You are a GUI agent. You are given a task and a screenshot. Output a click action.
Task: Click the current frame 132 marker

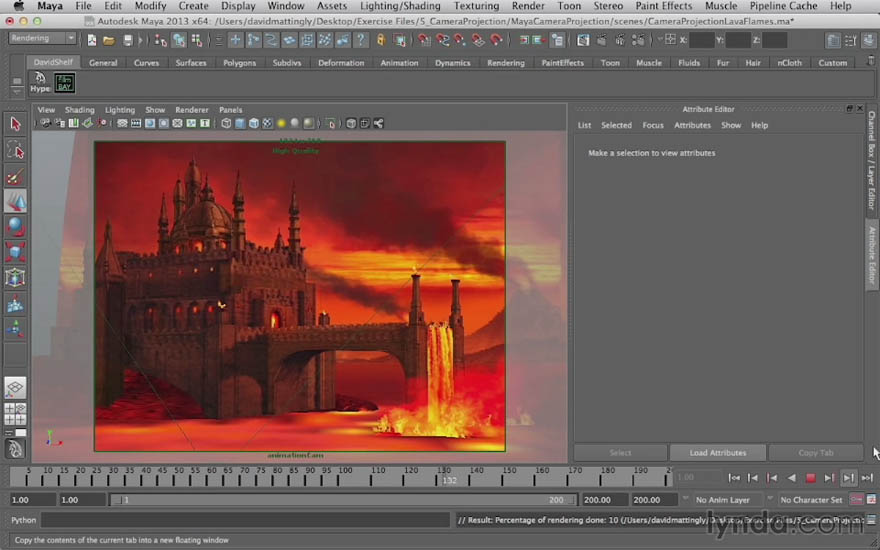tap(449, 480)
